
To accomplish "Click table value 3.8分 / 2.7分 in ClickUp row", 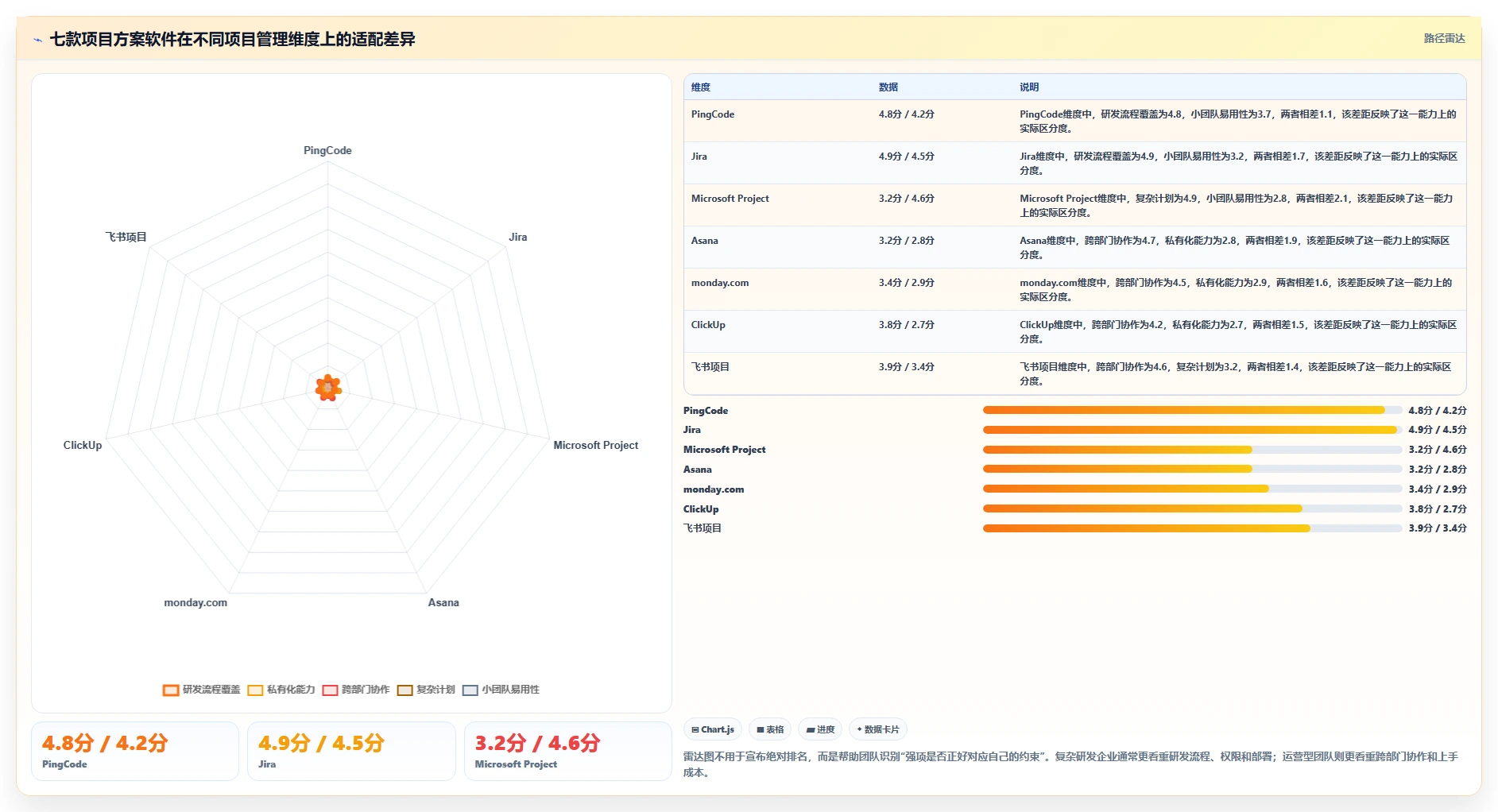I will [907, 325].
